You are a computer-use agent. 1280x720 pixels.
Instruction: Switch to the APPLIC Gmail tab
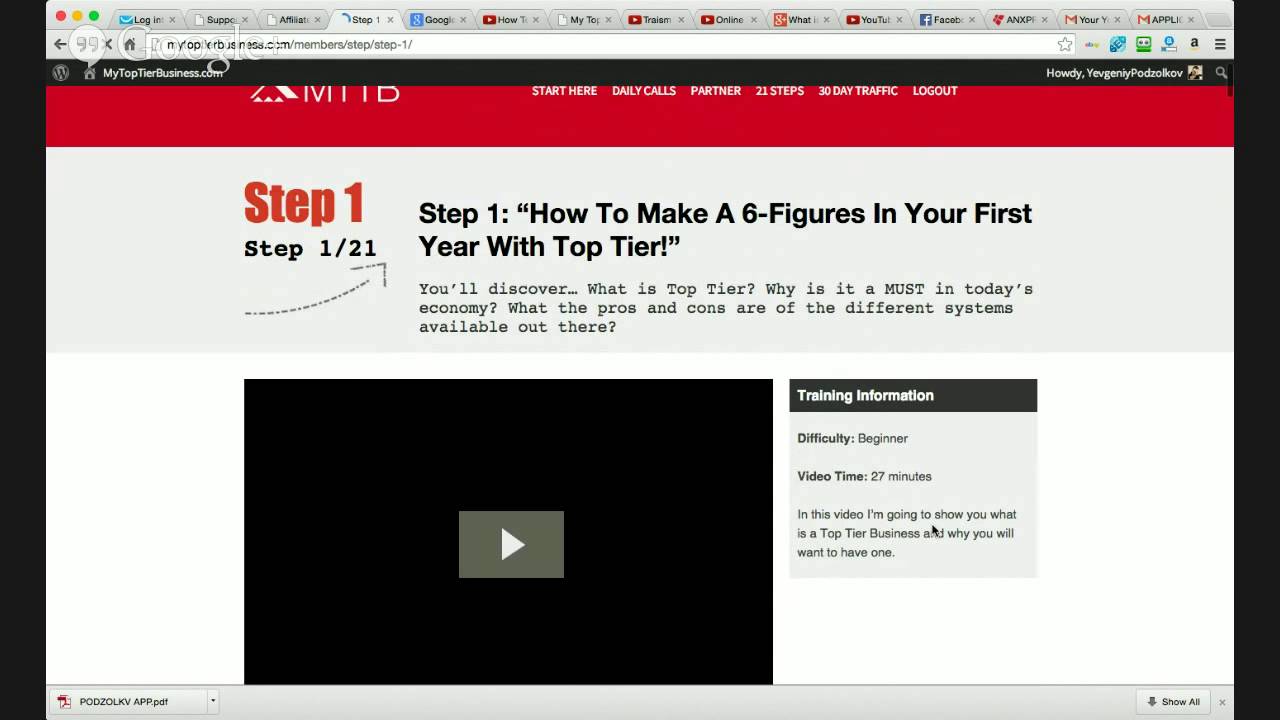(x=1165, y=19)
